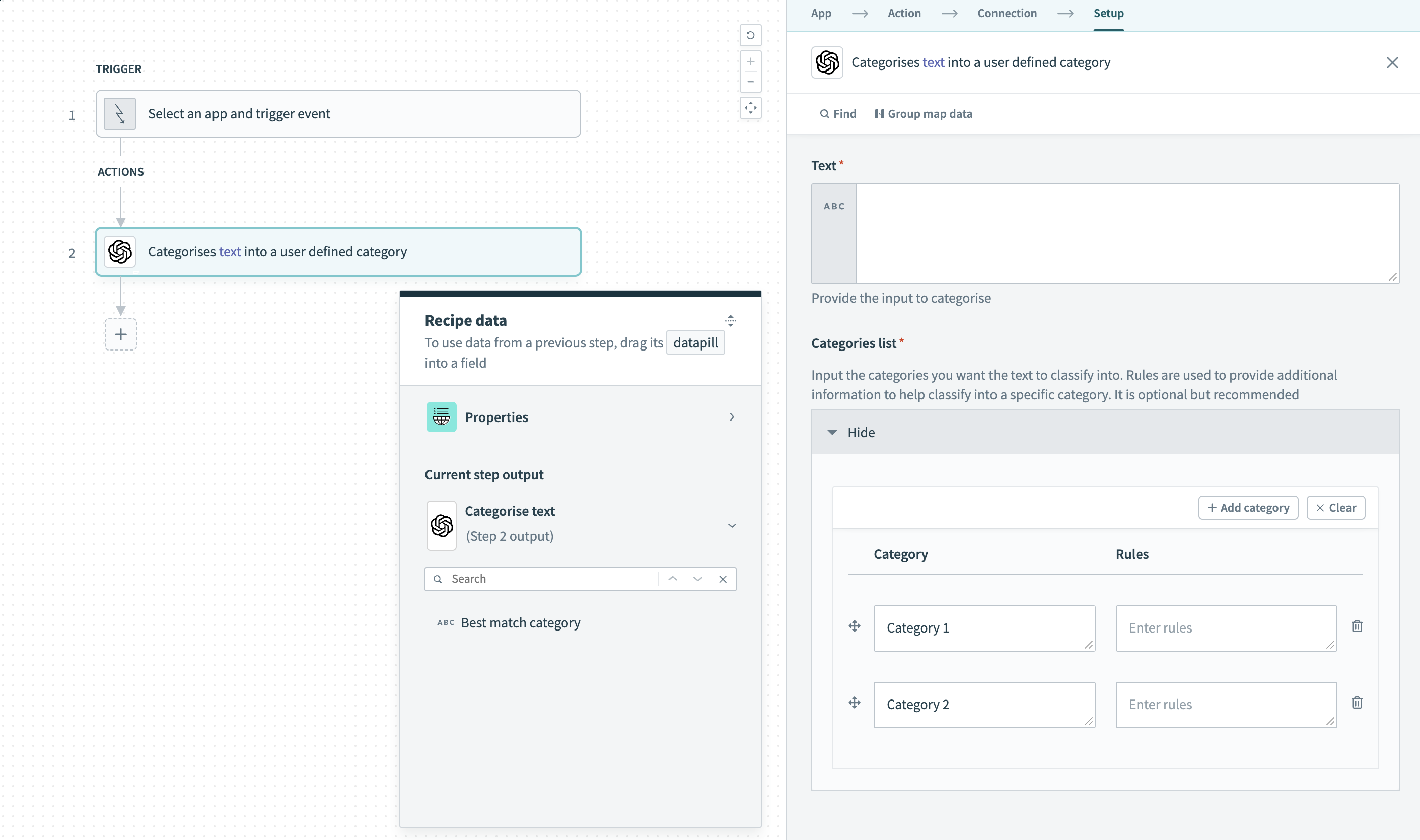Click the OpenAI ChatGPT action icon
Screen dimensions: 1420x840
pos(120,252)
